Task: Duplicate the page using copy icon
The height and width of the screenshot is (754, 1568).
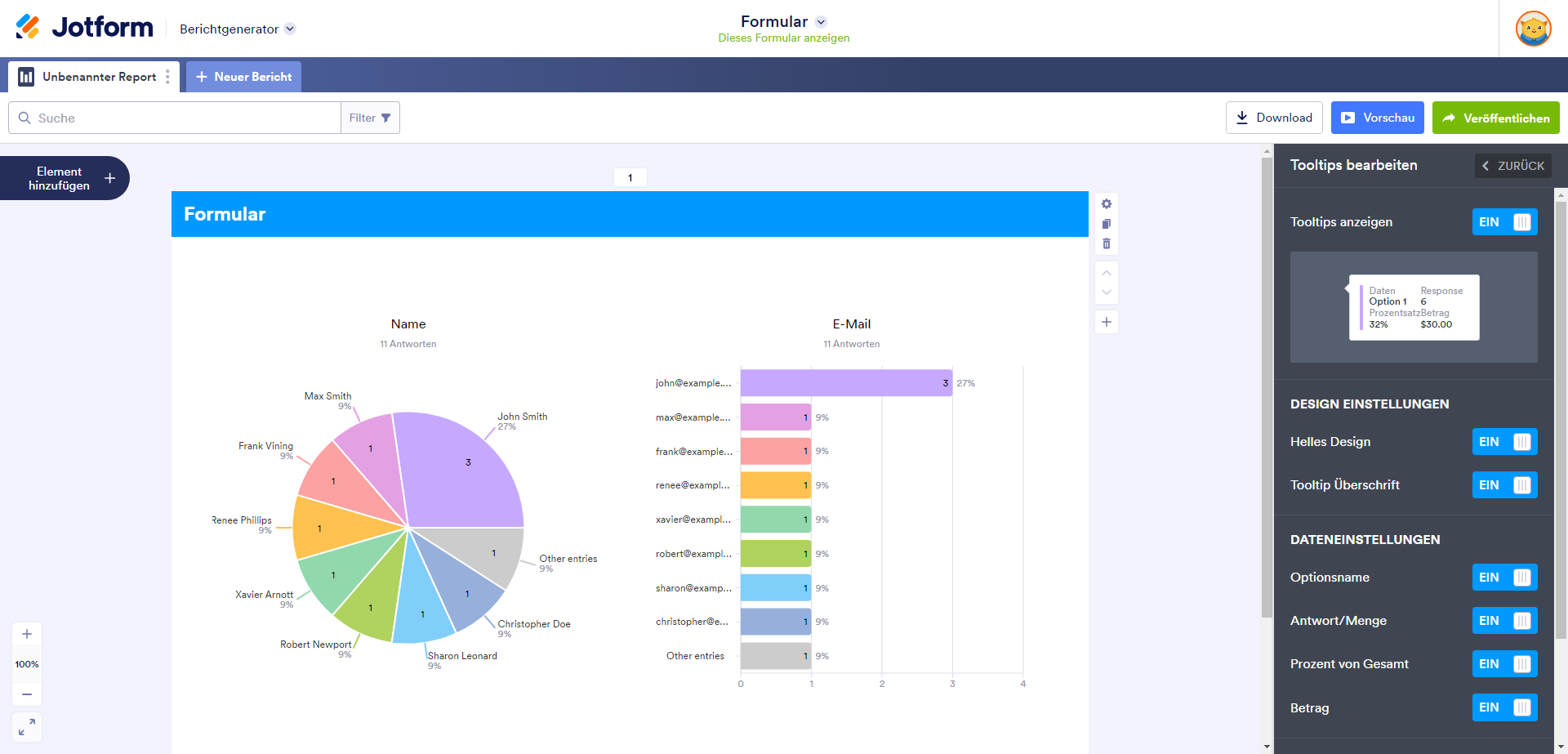Action: click(1107, 224)
